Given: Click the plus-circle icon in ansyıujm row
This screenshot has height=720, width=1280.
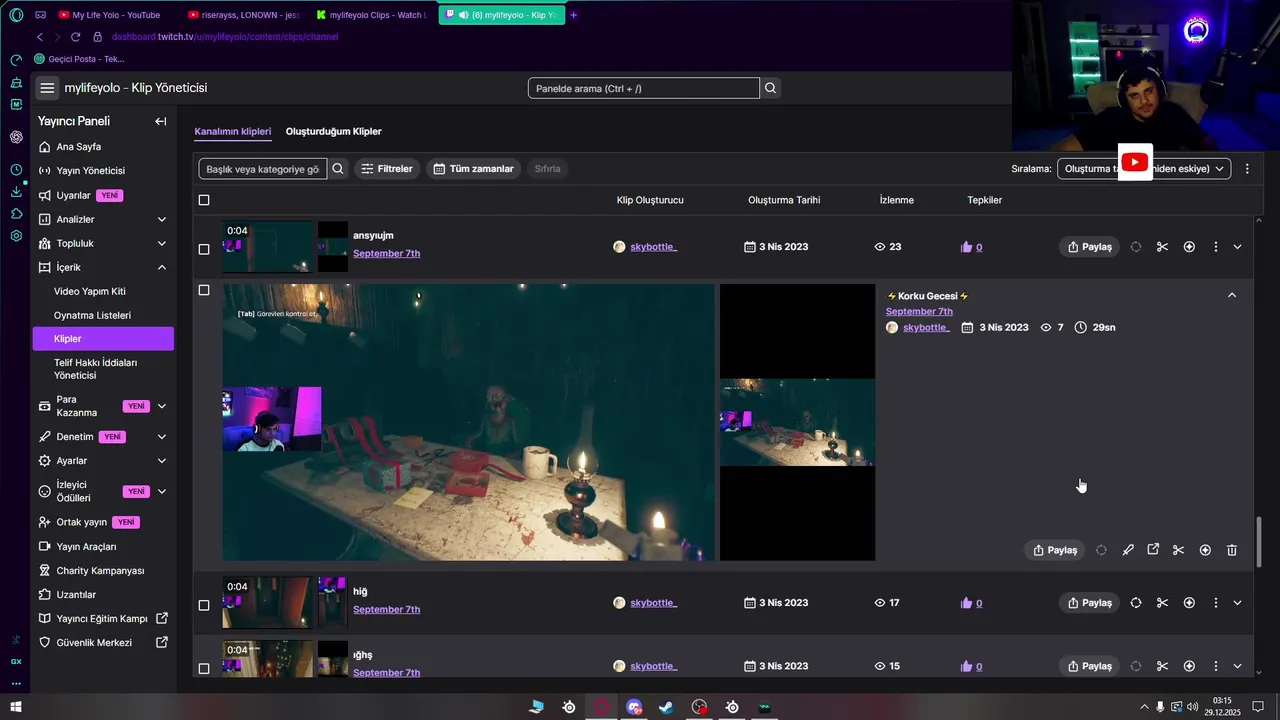Looking at the screenshot, I should [1189, 247].
